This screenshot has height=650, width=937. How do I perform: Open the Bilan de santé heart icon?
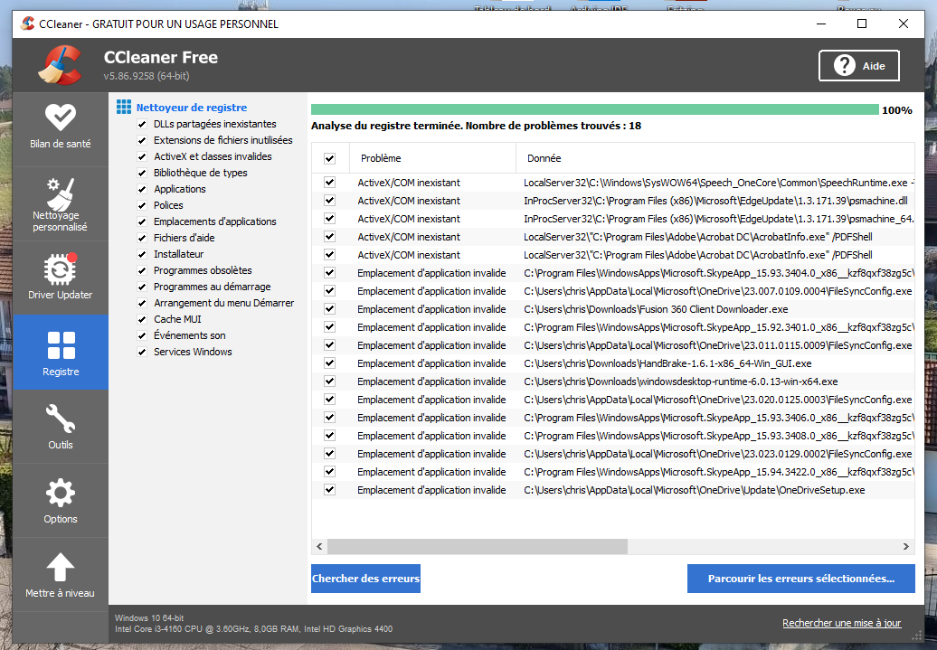click(x=60, y=117)
